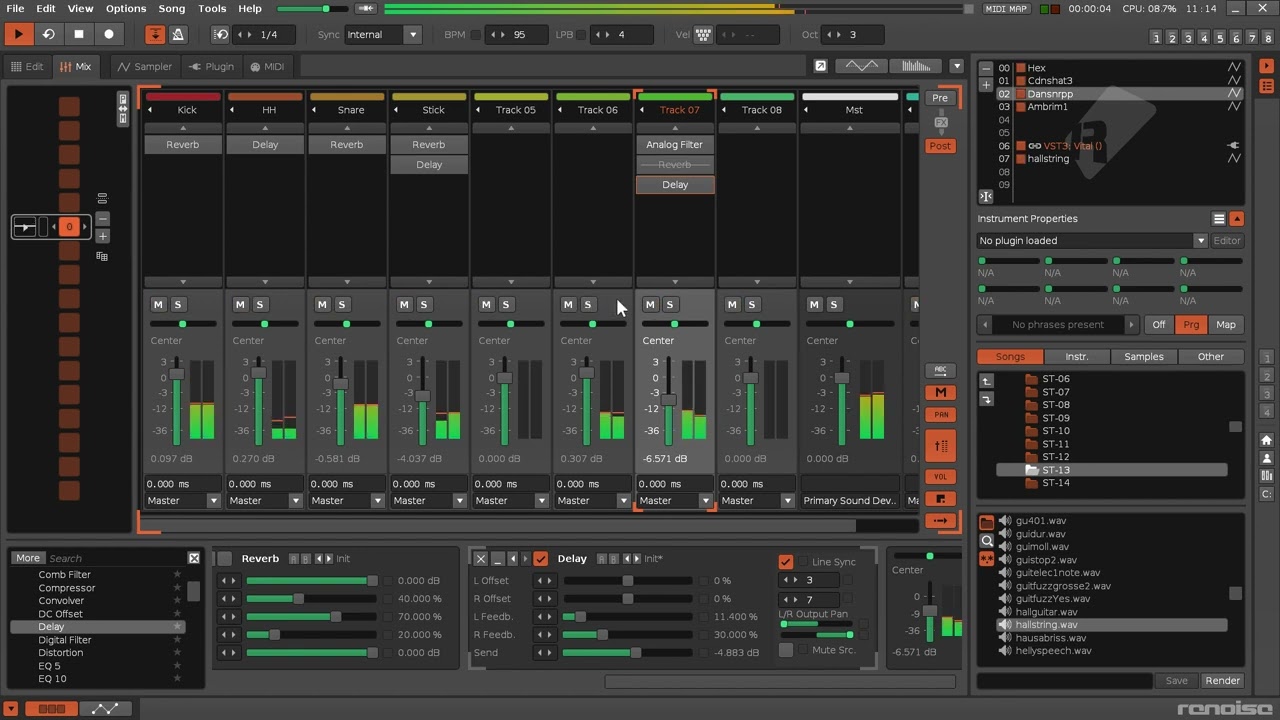Switch to the Sampler tab
This screenshot has height=720, width=1280.
click(145, 66)
